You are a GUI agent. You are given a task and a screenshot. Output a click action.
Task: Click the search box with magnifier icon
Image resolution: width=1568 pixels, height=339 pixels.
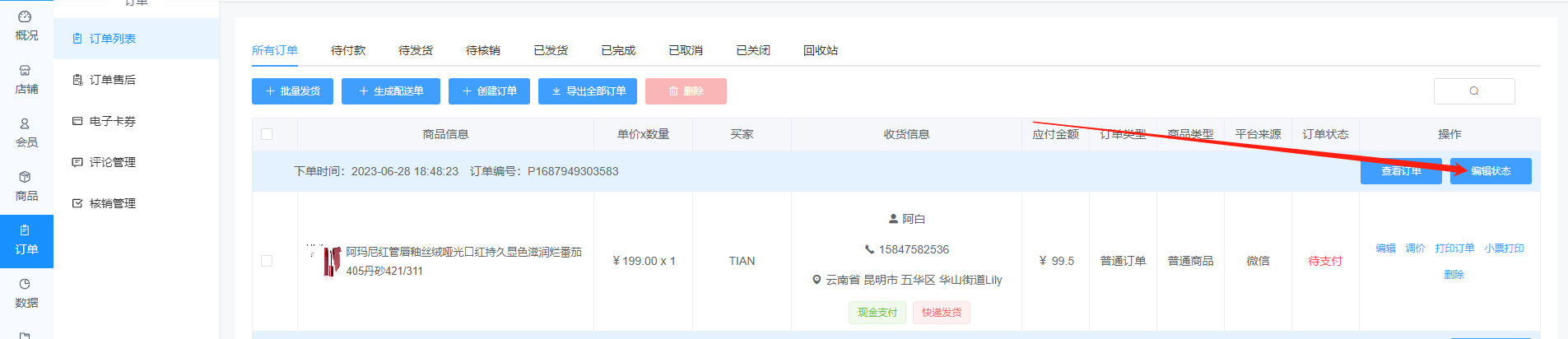[x=1474, y=91]
